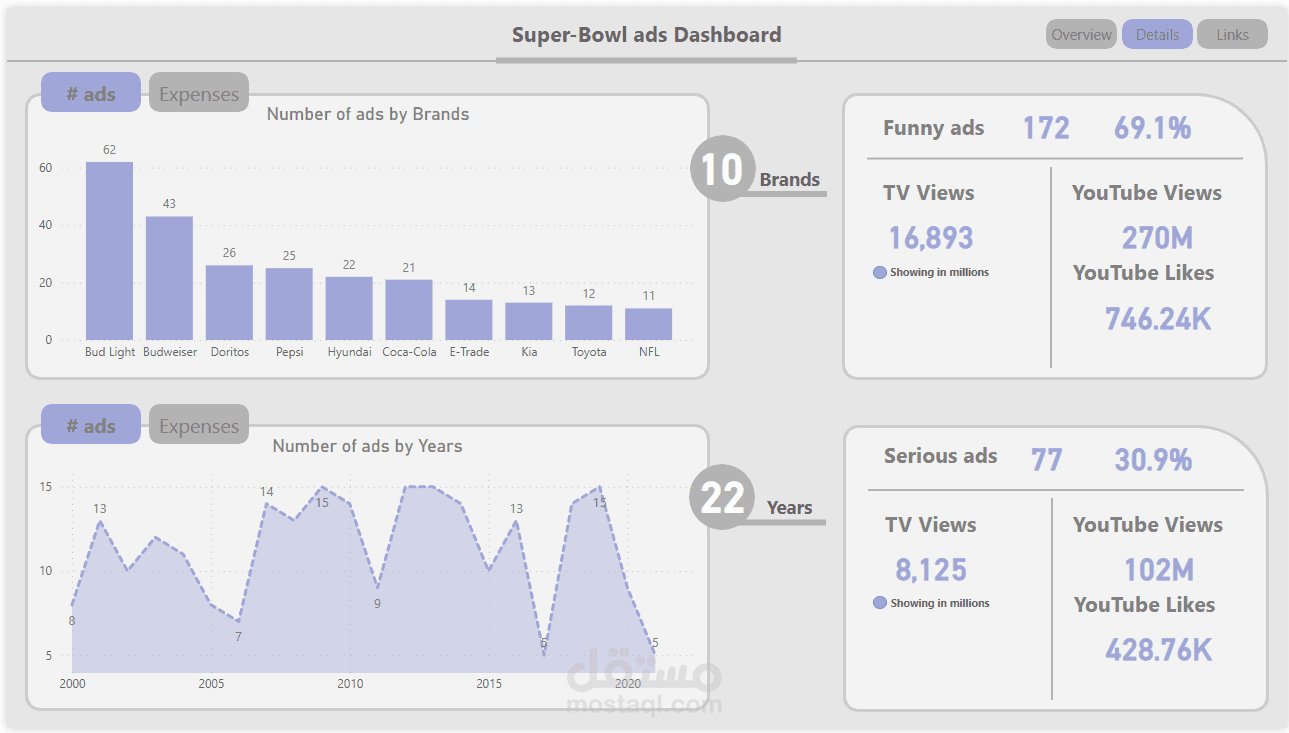Click the '10 Brands' badge
This screenshot has height=733, width=1289.
(722, 168)
